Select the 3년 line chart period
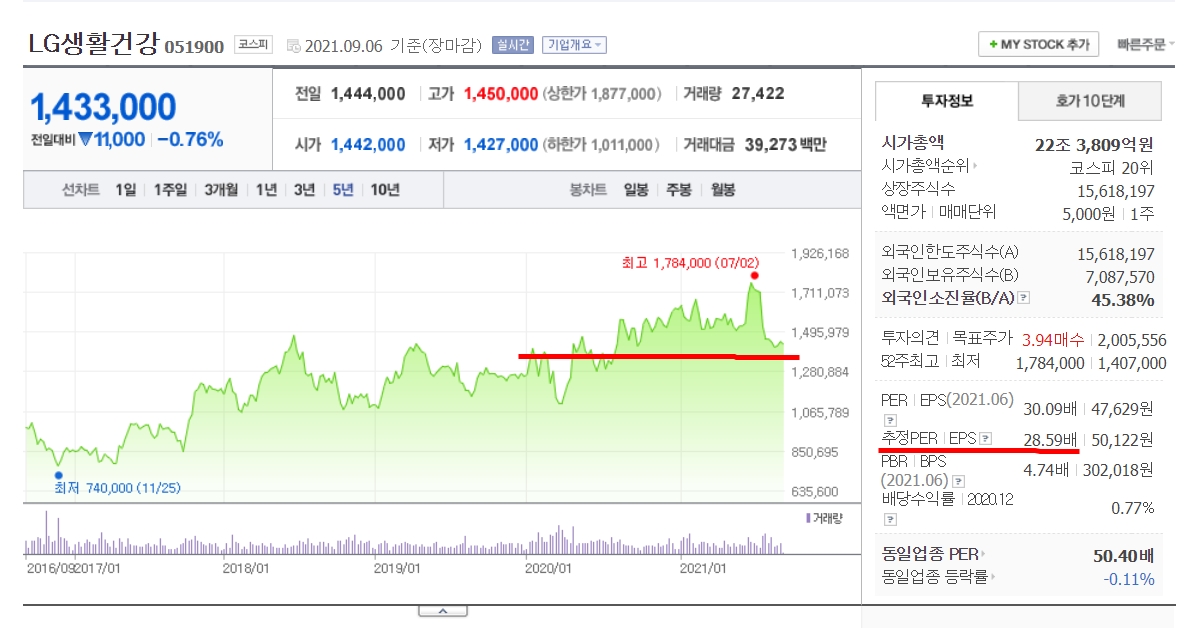Viewport: 1186px width, 628px height. pyautogui.click(x=304, y=190)
